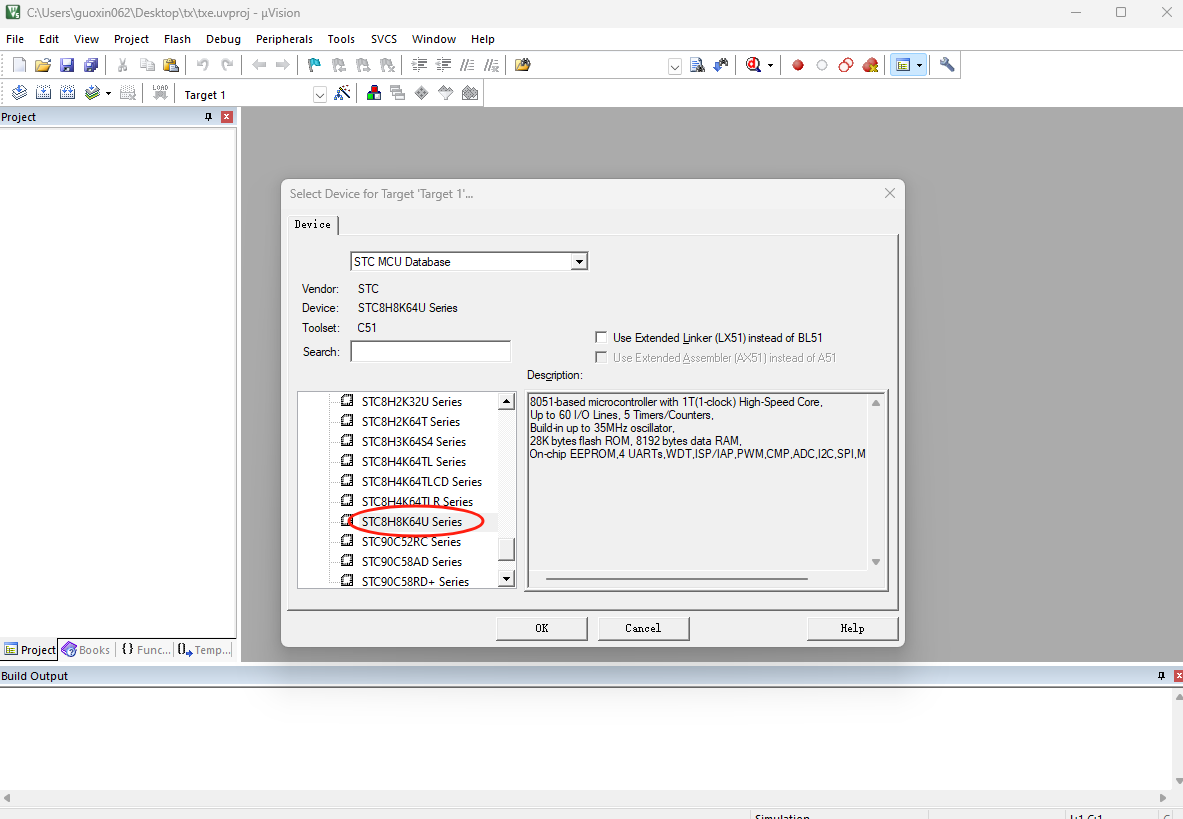Click the Build target icon

[44, 93]
